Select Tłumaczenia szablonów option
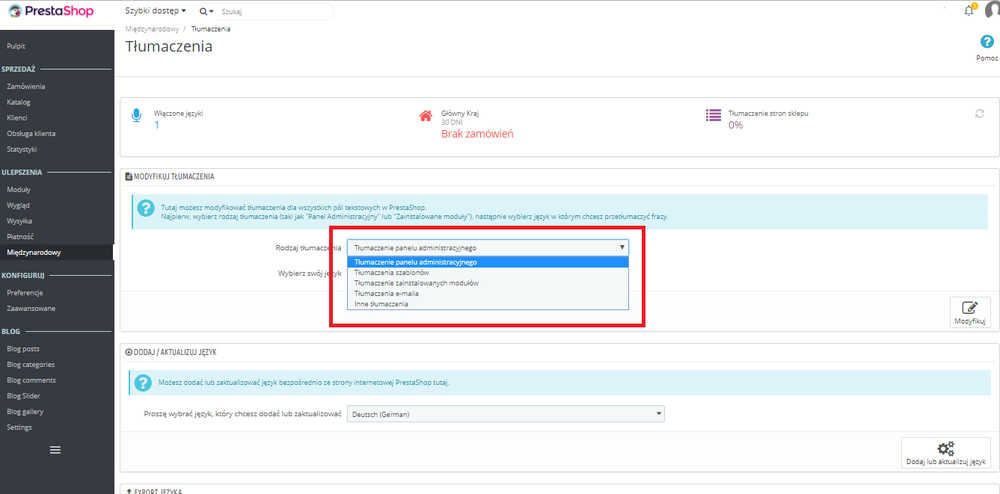 coord(488,272)
